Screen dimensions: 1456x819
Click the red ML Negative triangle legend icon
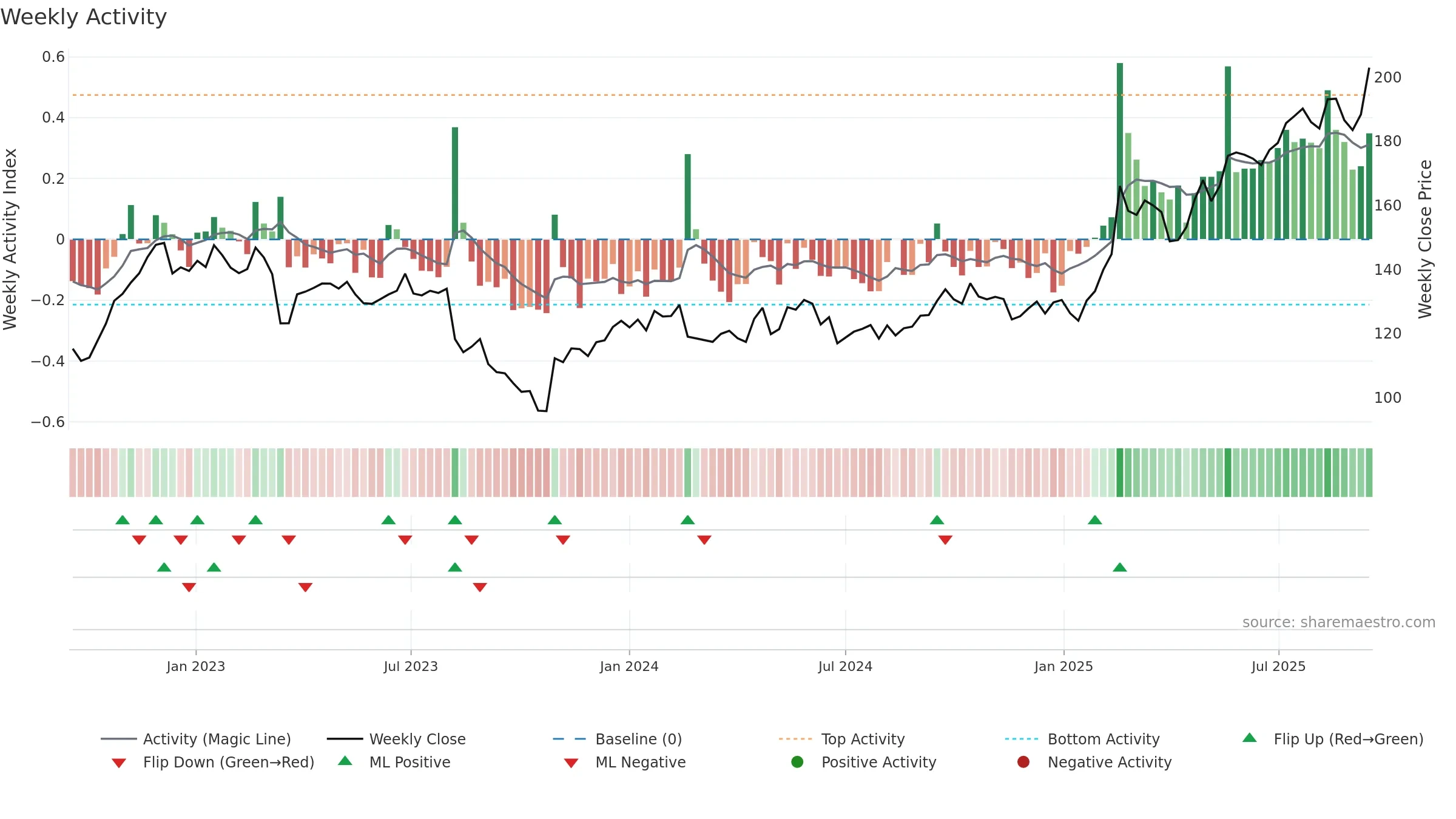tap(571, 763)
